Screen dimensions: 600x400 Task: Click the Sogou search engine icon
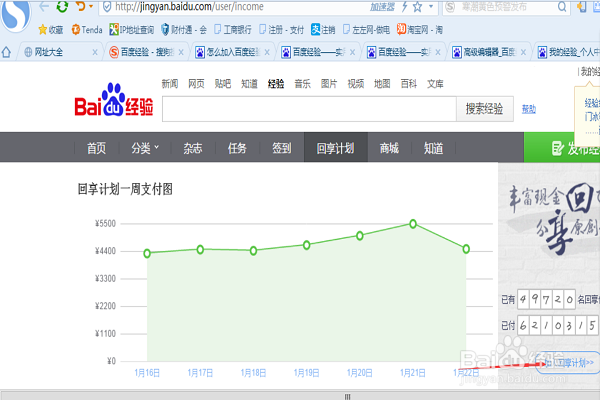click(450, 7)
